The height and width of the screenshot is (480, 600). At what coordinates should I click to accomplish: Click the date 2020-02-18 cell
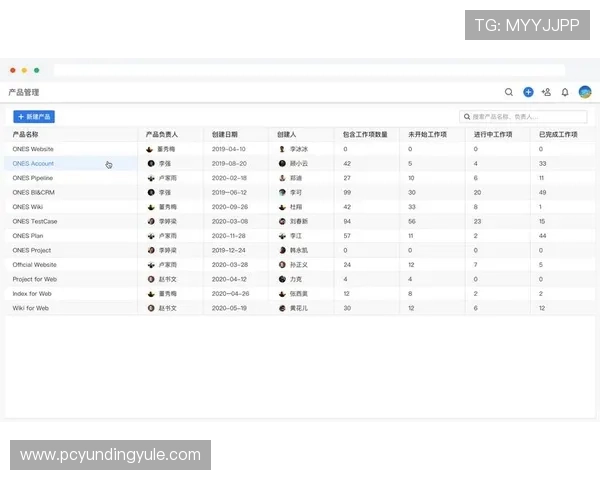coord(229,178)
